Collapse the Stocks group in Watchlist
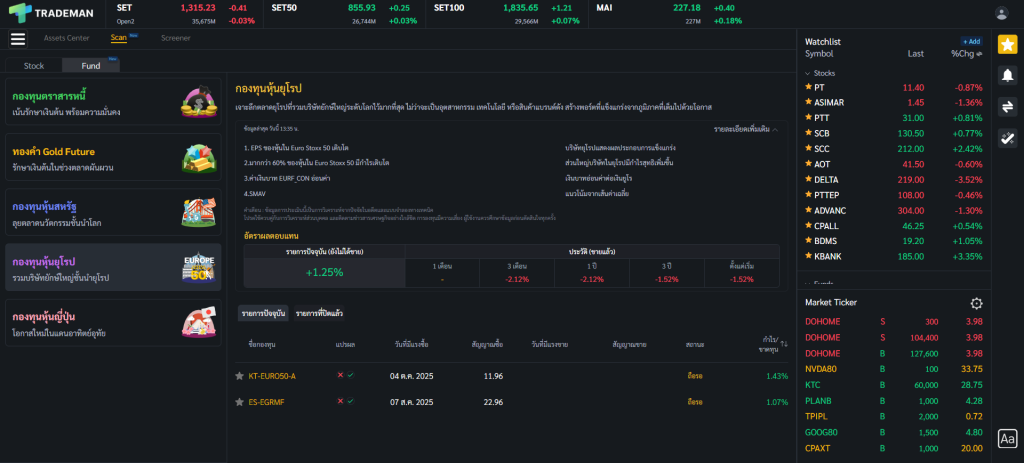Image resolution: width=1024 pixels, height=463 pixels. tap(808, 73)
